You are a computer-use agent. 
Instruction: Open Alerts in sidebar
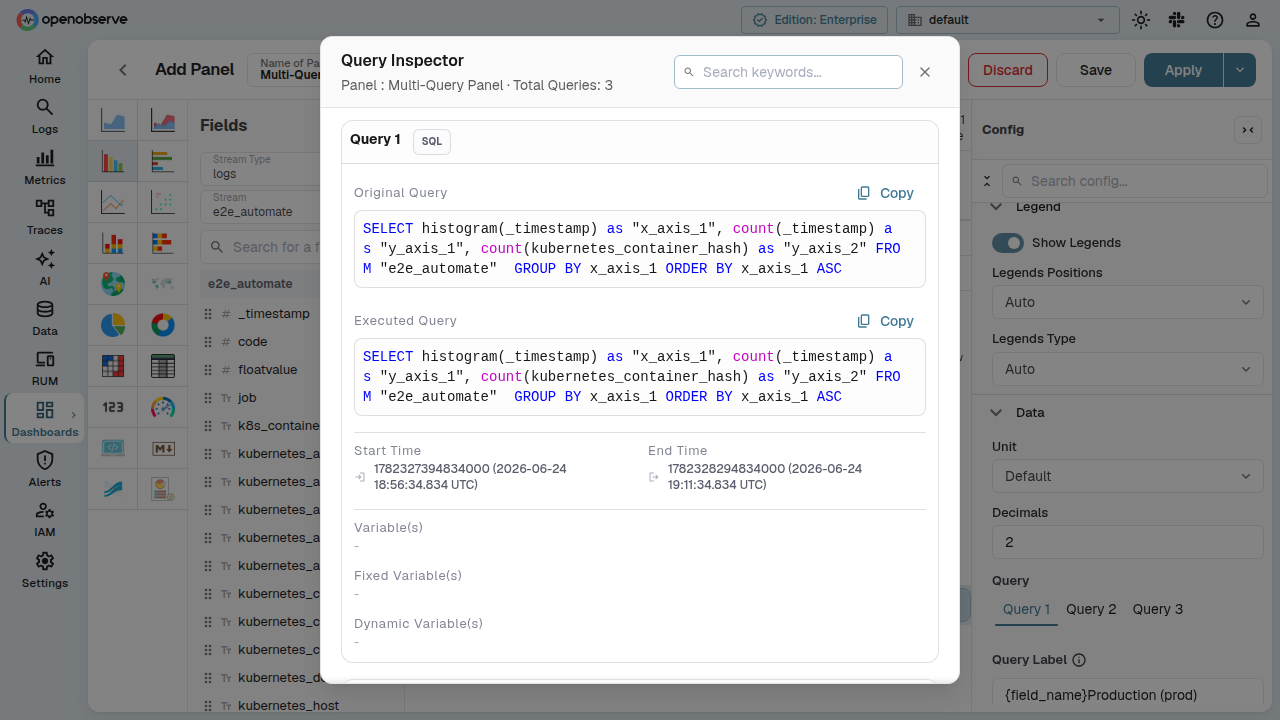tap(45, 469)
